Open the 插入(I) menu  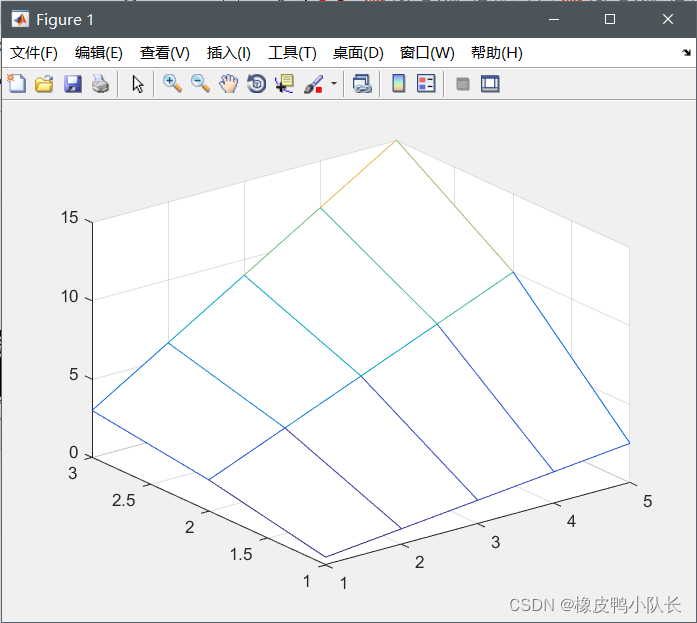coord(228,53)
